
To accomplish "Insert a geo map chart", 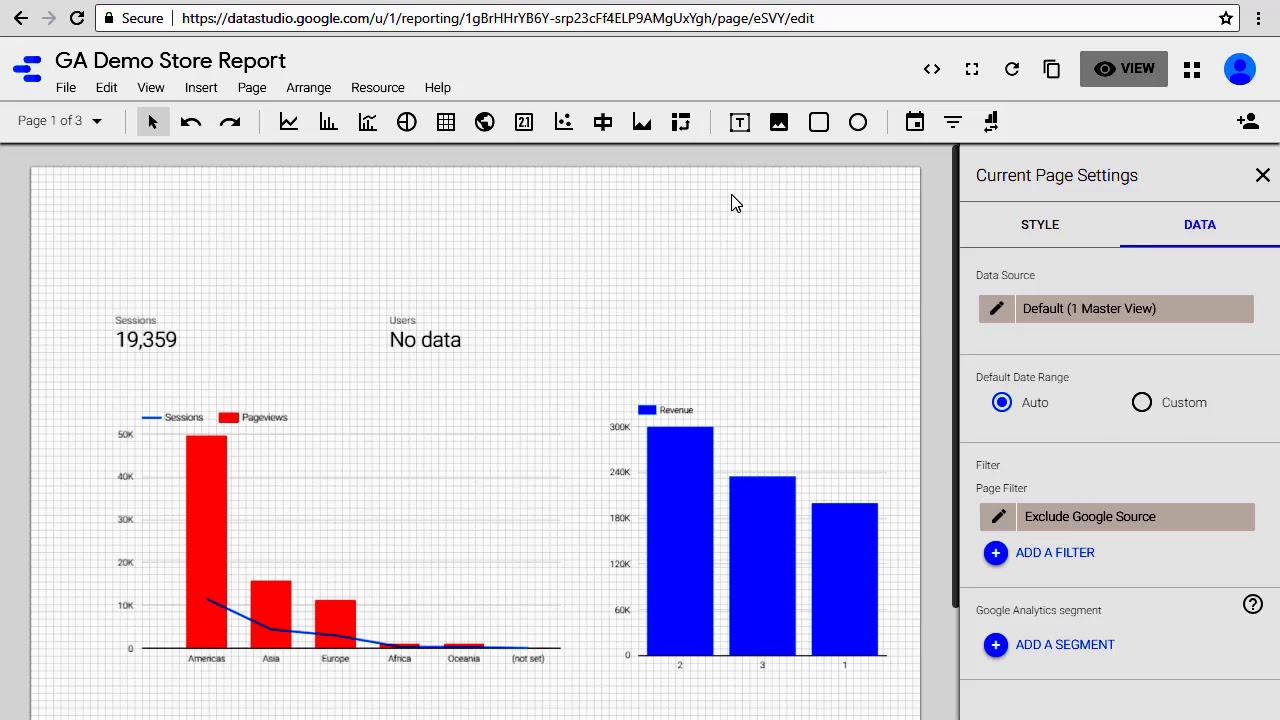I will click(x=485, y=122).
